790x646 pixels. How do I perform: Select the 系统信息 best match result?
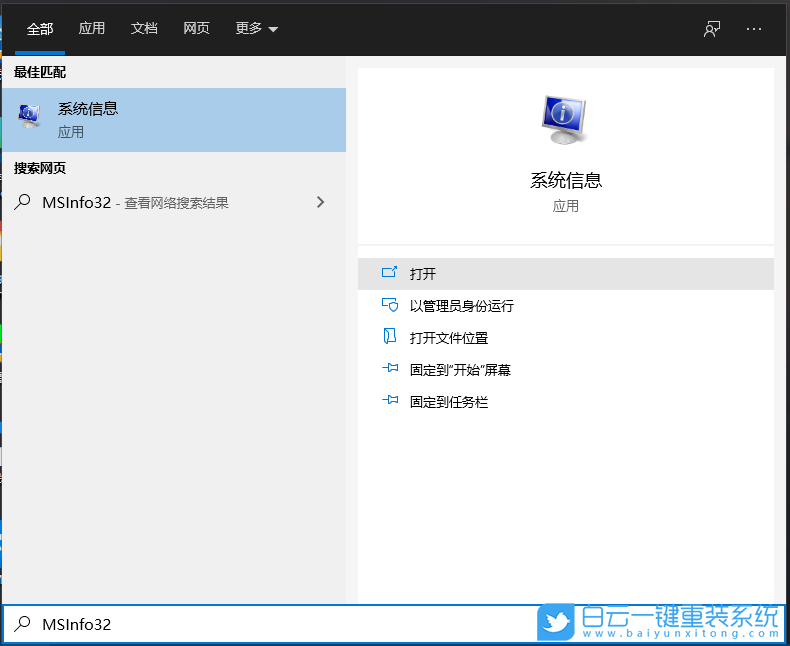174,120
